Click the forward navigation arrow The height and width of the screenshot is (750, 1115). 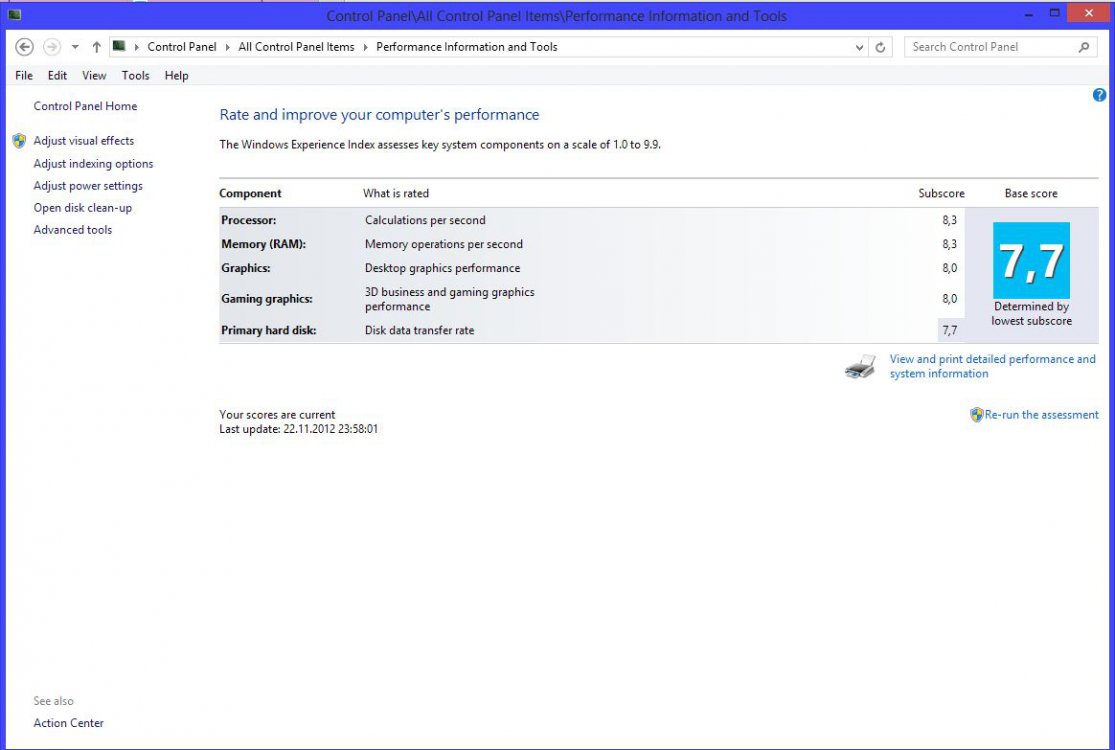tap(52, 47)
